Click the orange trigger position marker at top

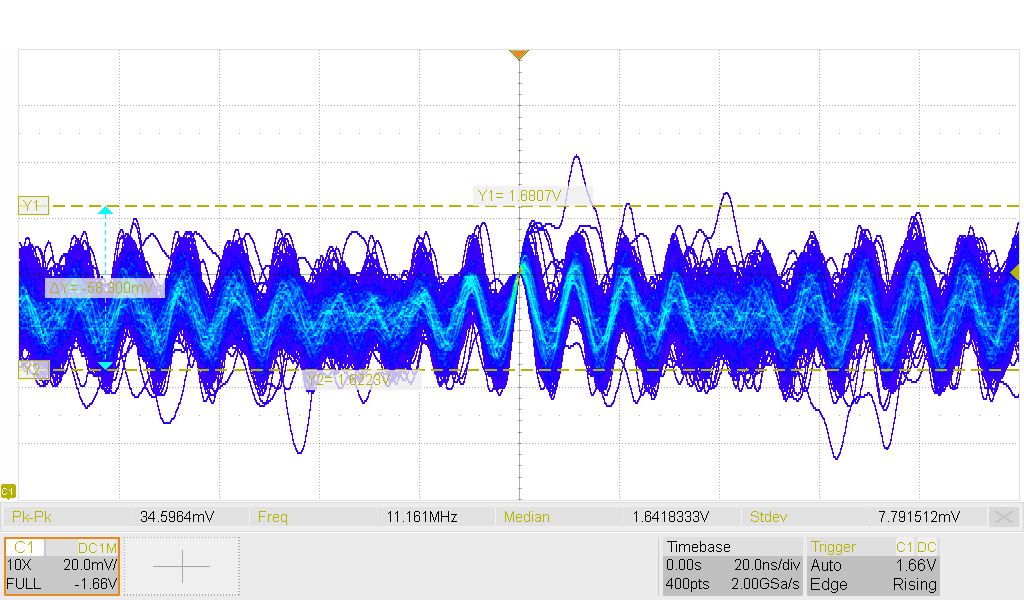518,54
